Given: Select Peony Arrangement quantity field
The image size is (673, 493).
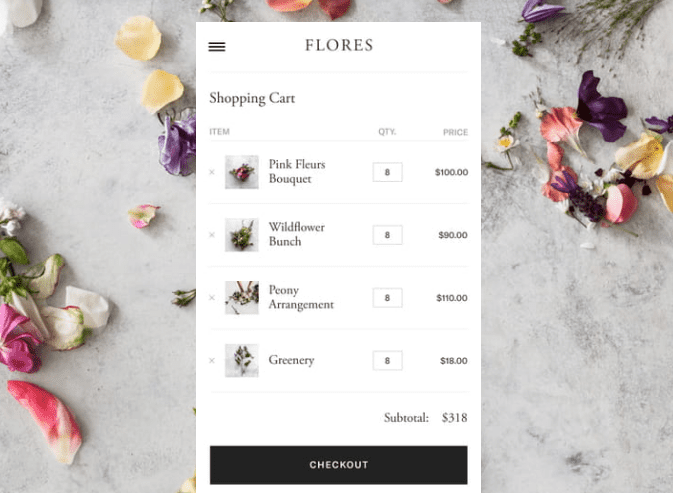Looking at the screenshot, I should point(388,298).
